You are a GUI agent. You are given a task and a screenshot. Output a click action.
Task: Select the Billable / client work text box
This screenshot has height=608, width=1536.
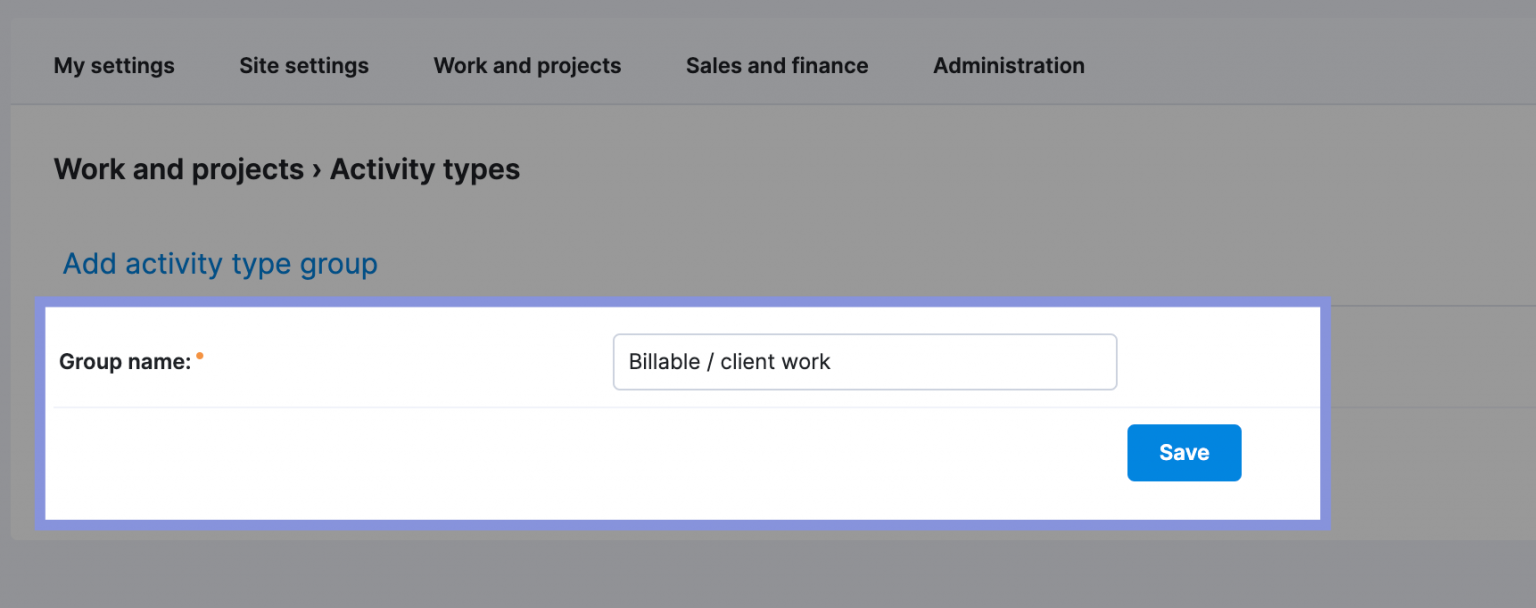point(864,361)
